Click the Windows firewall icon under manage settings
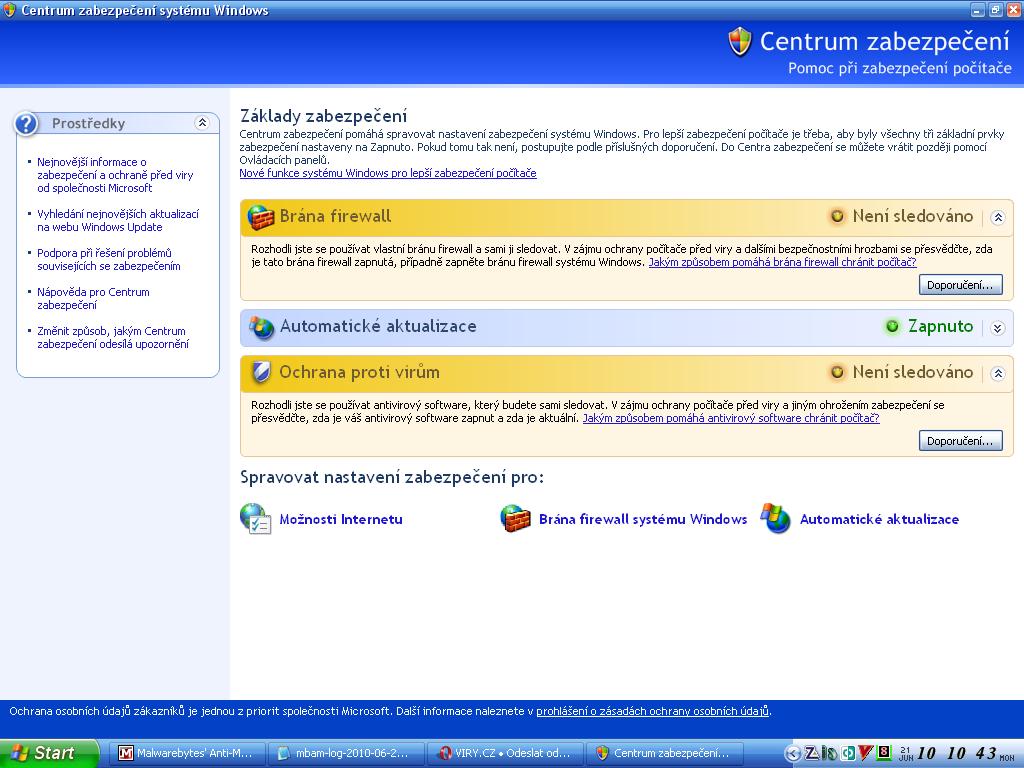 (515, 518)
